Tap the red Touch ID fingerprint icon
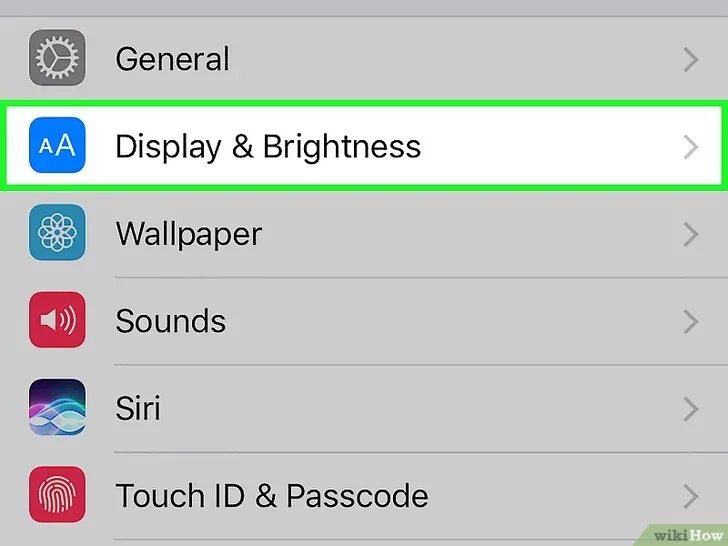 click(x=57, y=494)
